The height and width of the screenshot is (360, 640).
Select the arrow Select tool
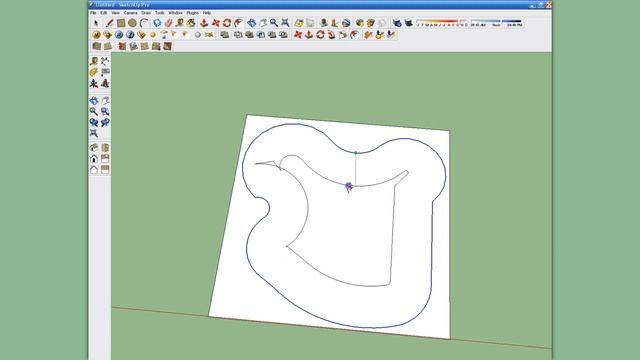coord(96,23)
